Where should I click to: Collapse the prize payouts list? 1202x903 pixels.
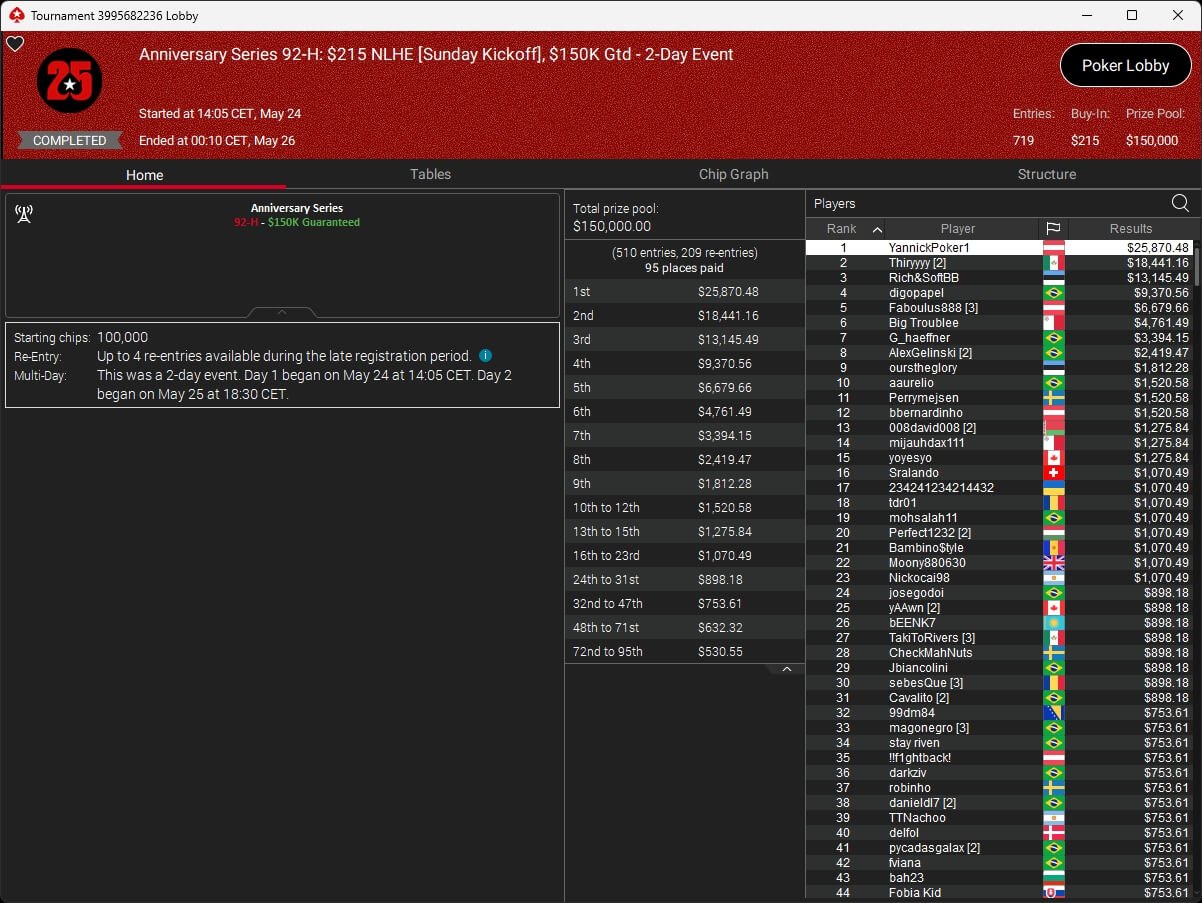787,669
